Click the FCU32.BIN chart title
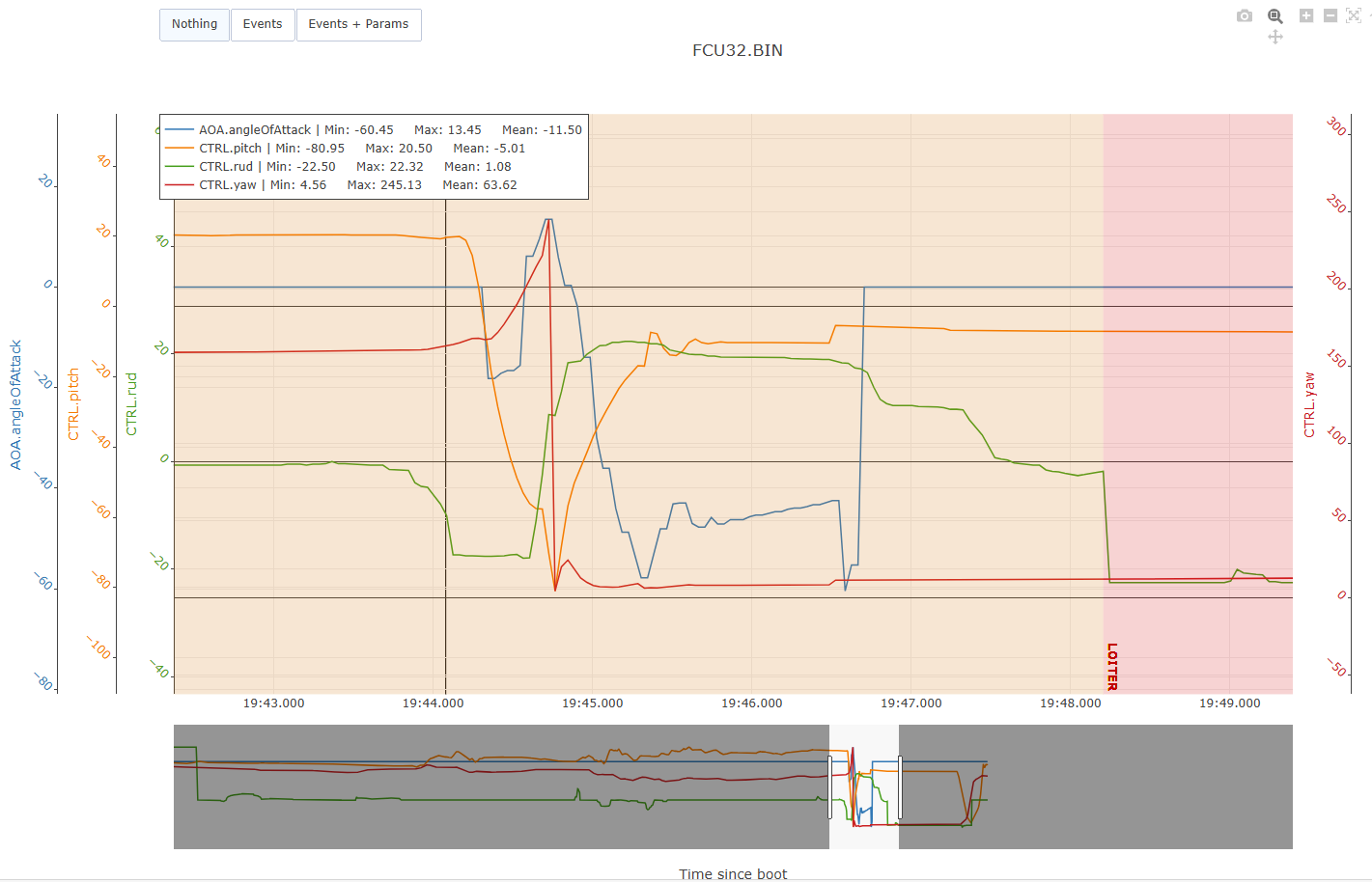This screenshot has width=1372, height=882. click(x=738, y=50)
